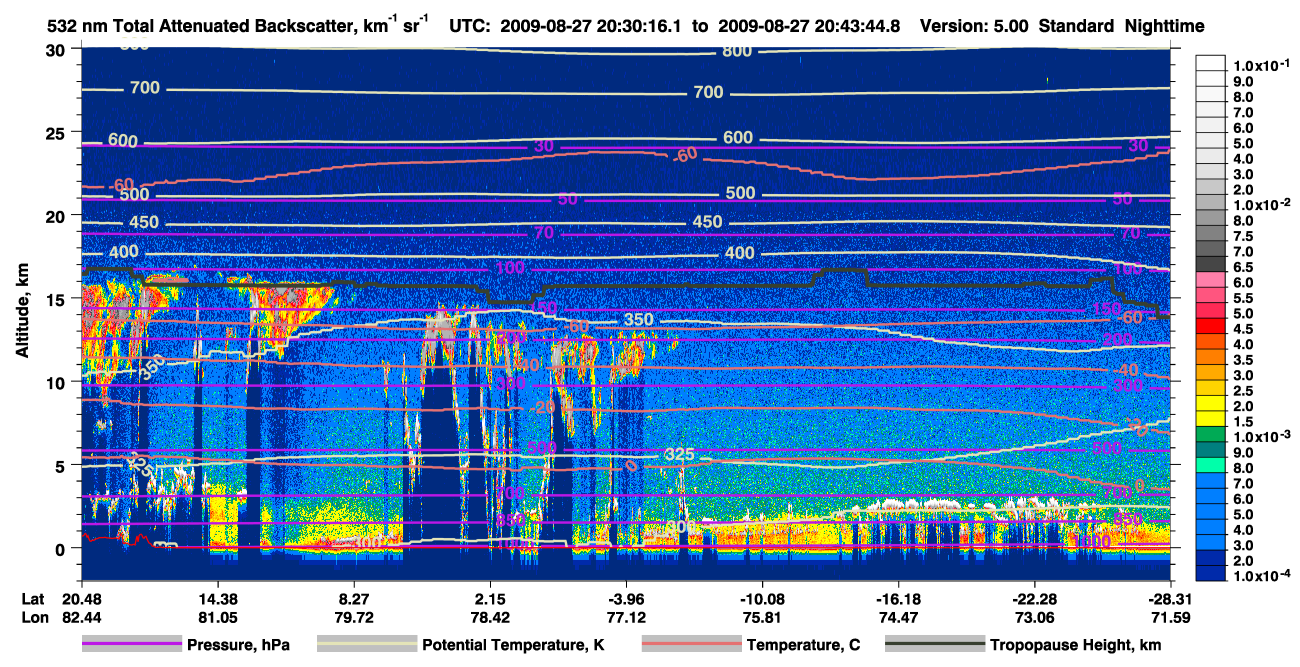Screen dimensions: 1300x667
Task: Click longitude value 78.42
Action: coord(490,618)
